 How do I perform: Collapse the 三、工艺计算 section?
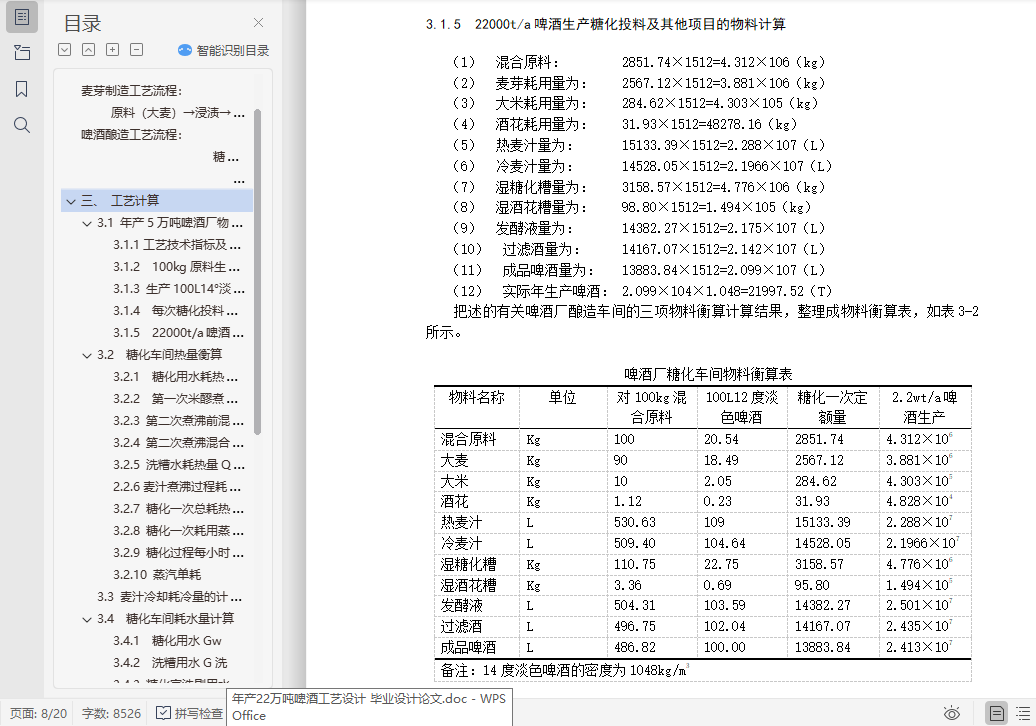point(71,201)
